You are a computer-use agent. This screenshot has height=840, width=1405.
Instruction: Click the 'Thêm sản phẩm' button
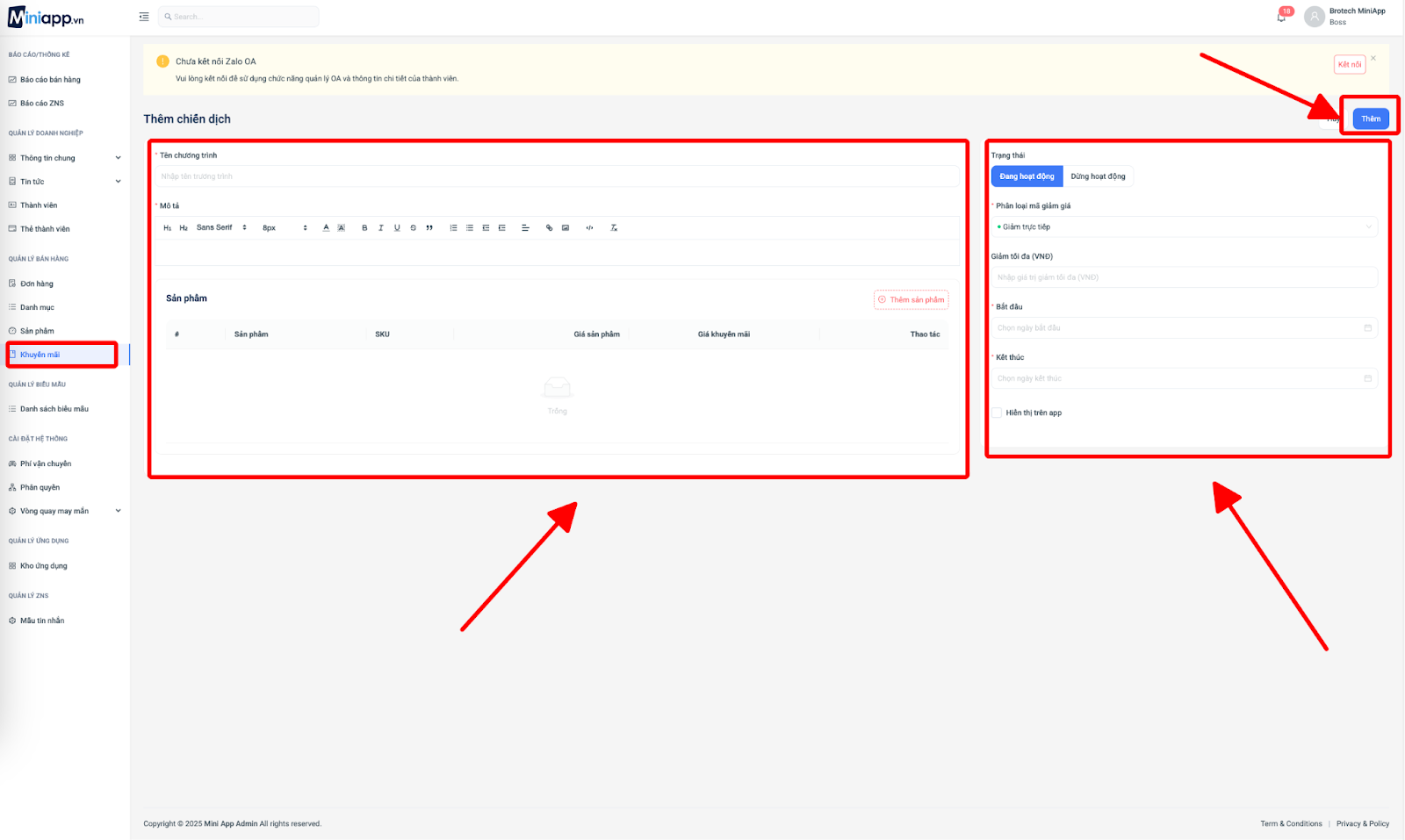pos(911,300)
